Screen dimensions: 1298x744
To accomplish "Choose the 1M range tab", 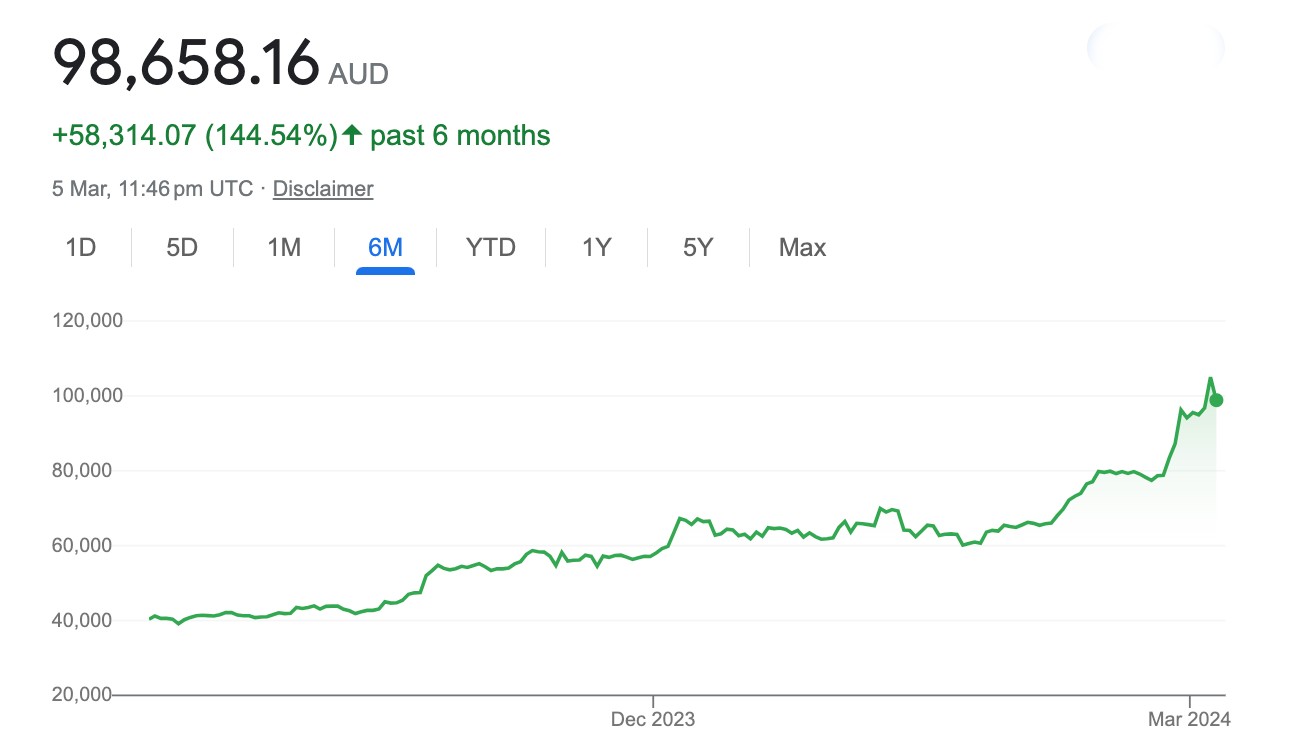I will (x=284, y=247).
